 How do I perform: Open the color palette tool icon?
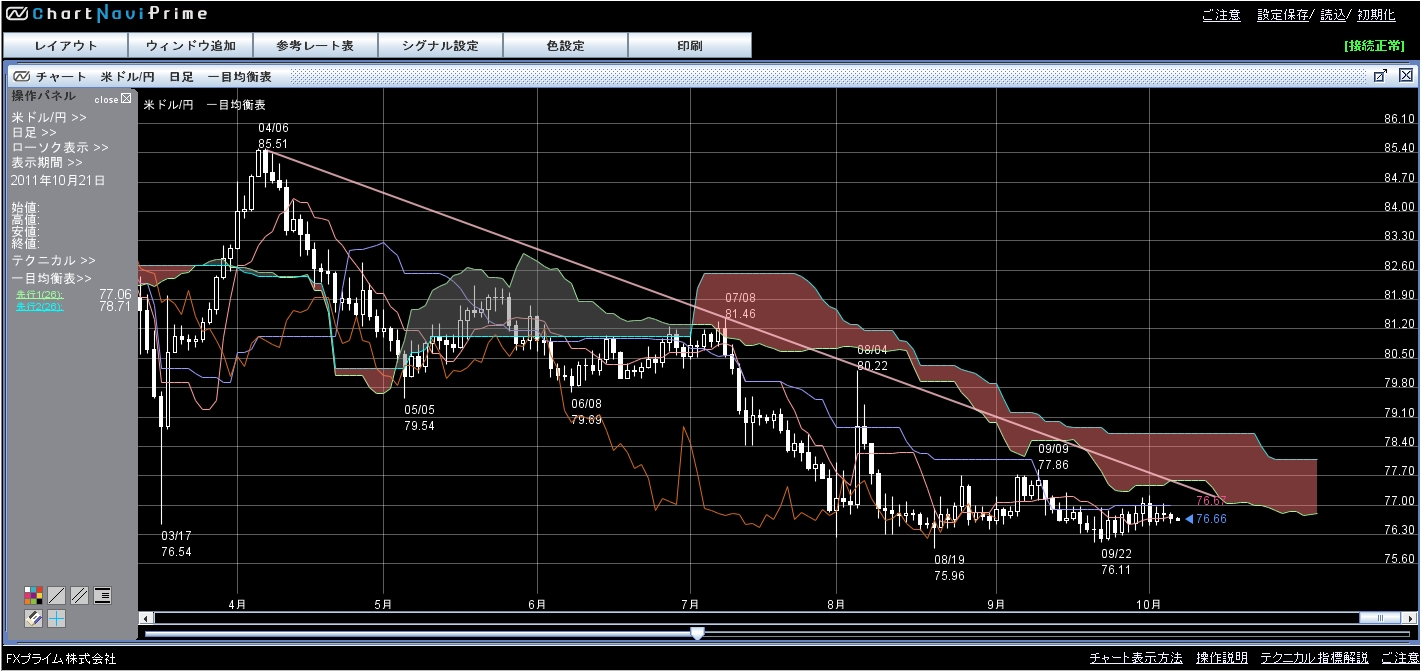[34, 596]
